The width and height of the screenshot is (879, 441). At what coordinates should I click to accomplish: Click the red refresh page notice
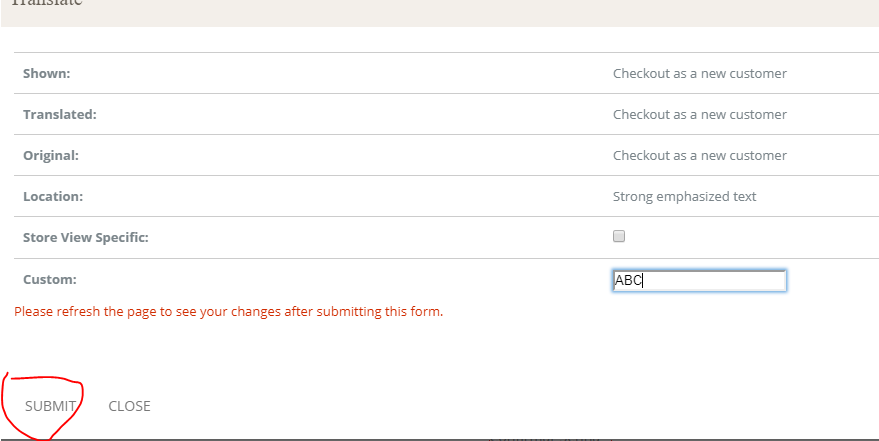(x=228, y=312)
